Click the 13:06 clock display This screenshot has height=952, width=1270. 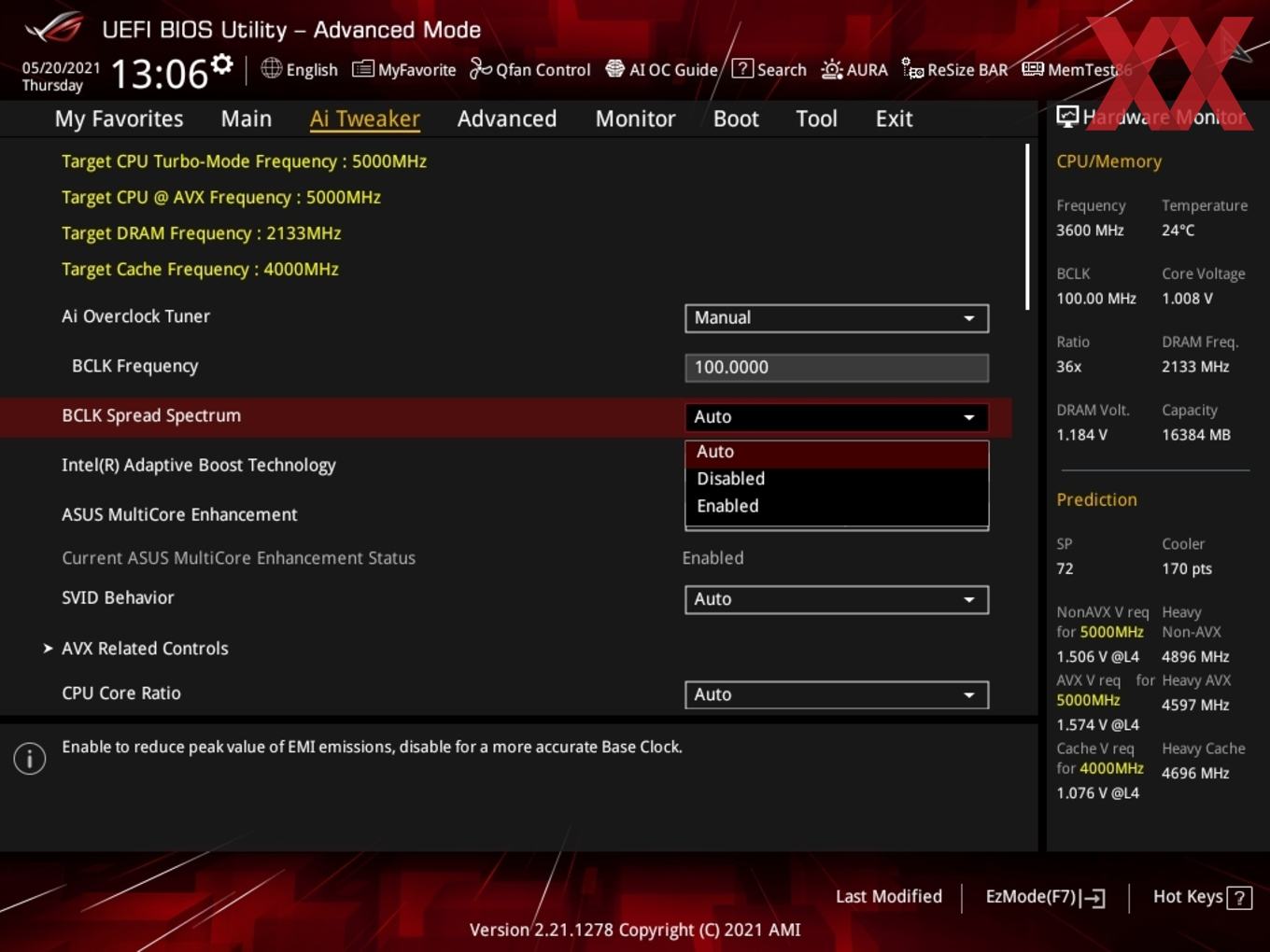[159, 74]
